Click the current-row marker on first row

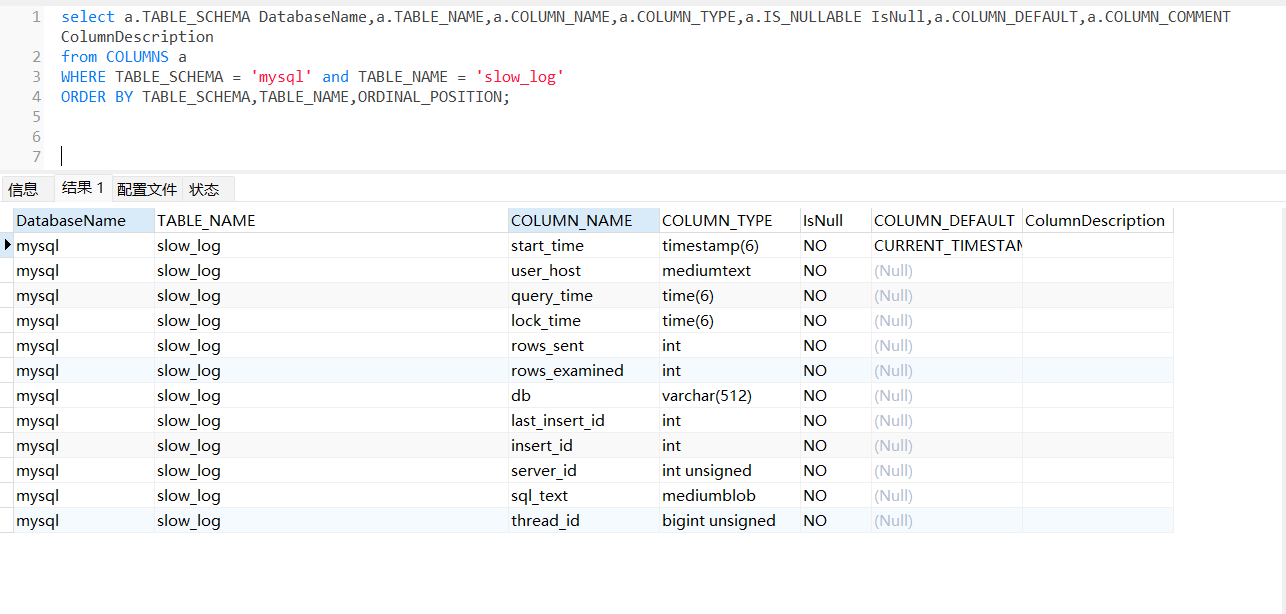7,245
